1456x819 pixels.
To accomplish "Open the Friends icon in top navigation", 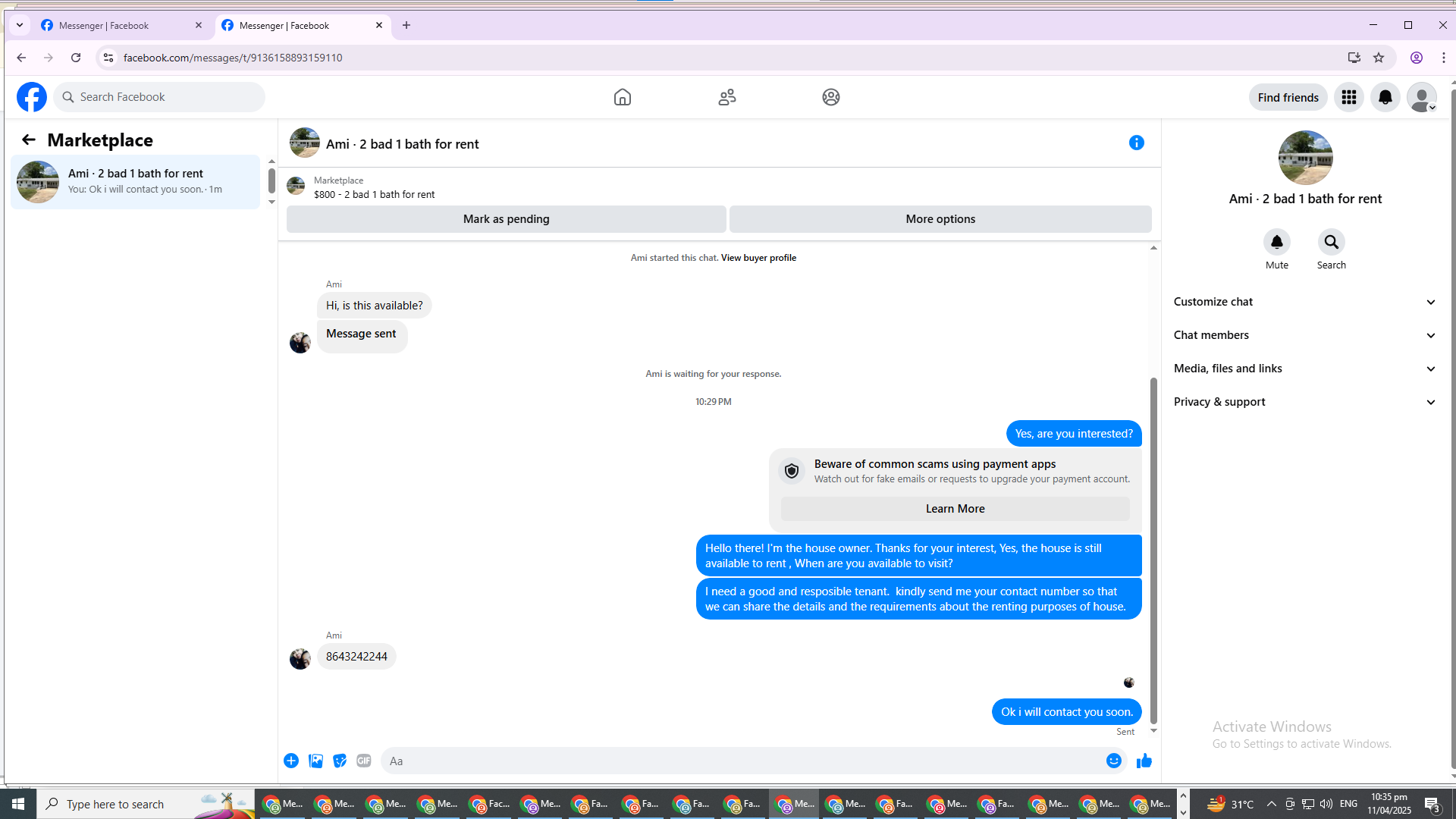I will coord(727,97).
